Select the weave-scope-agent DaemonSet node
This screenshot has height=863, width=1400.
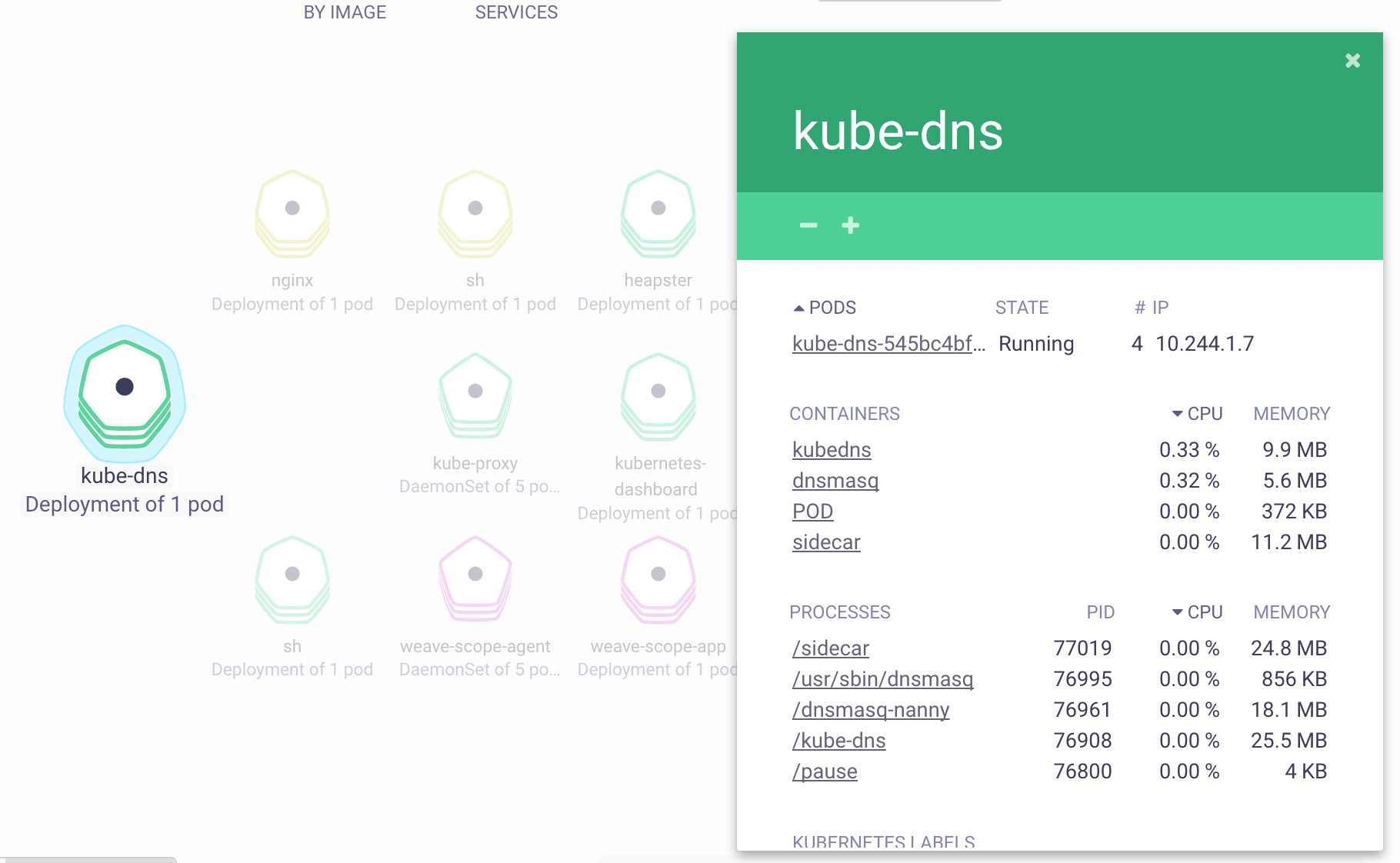(475, 578)
